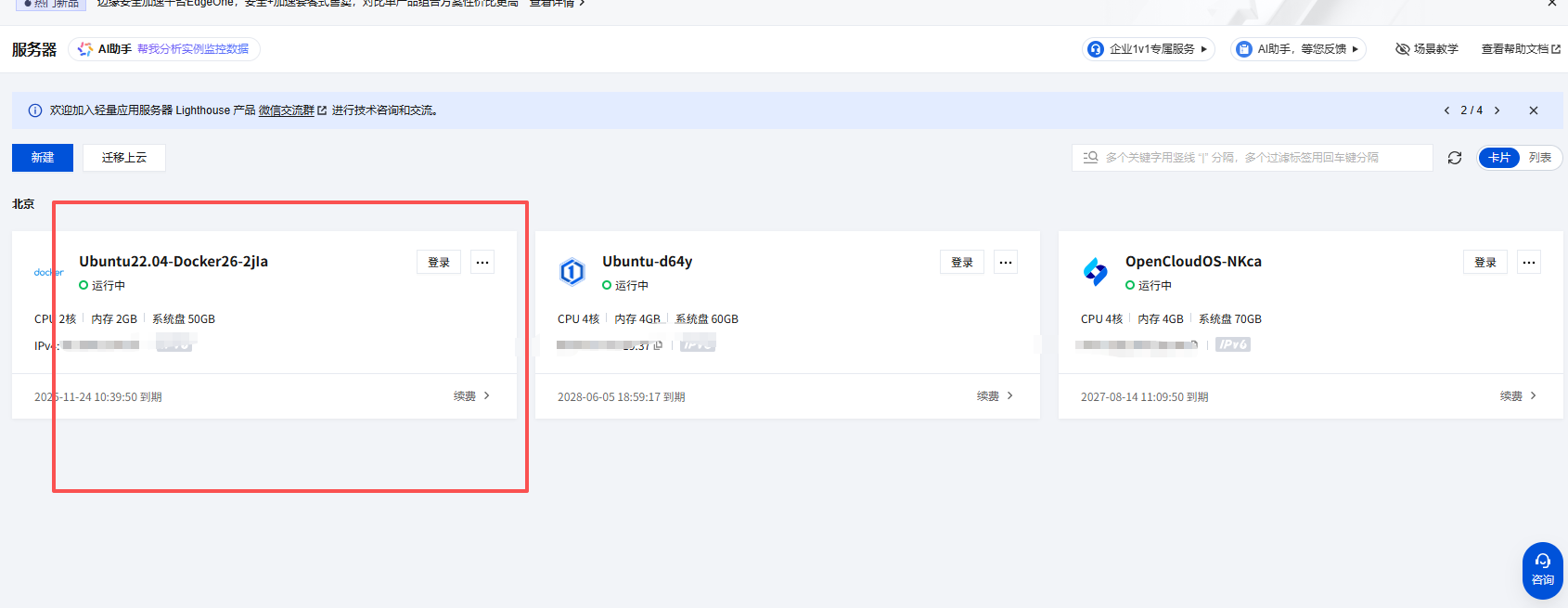Click 续费 on Ubuntu22.04-Docker26-2jla card

(x=471, y=396)
